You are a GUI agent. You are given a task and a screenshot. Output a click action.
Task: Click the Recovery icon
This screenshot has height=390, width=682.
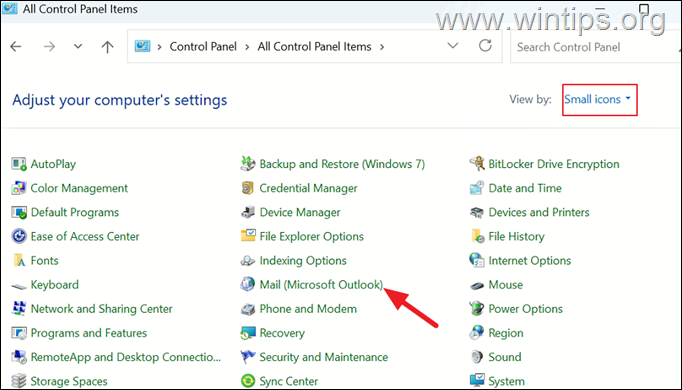(247, 333)
